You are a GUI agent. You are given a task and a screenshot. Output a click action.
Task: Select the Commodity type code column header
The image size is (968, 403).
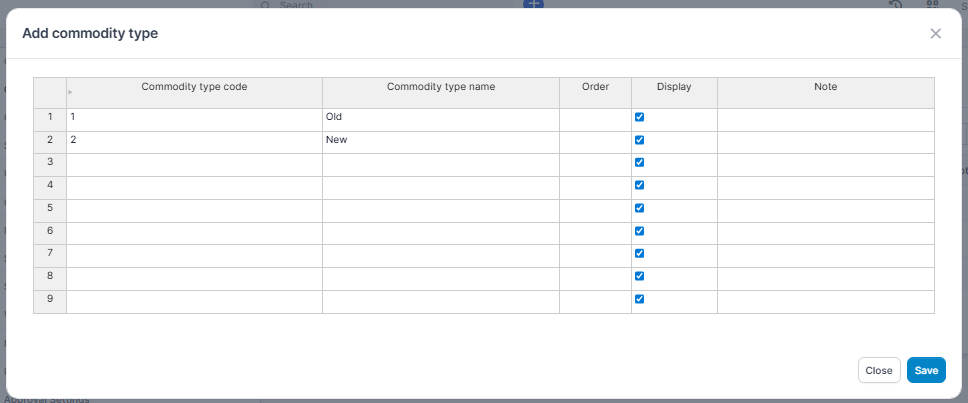[x=194, y=87]
